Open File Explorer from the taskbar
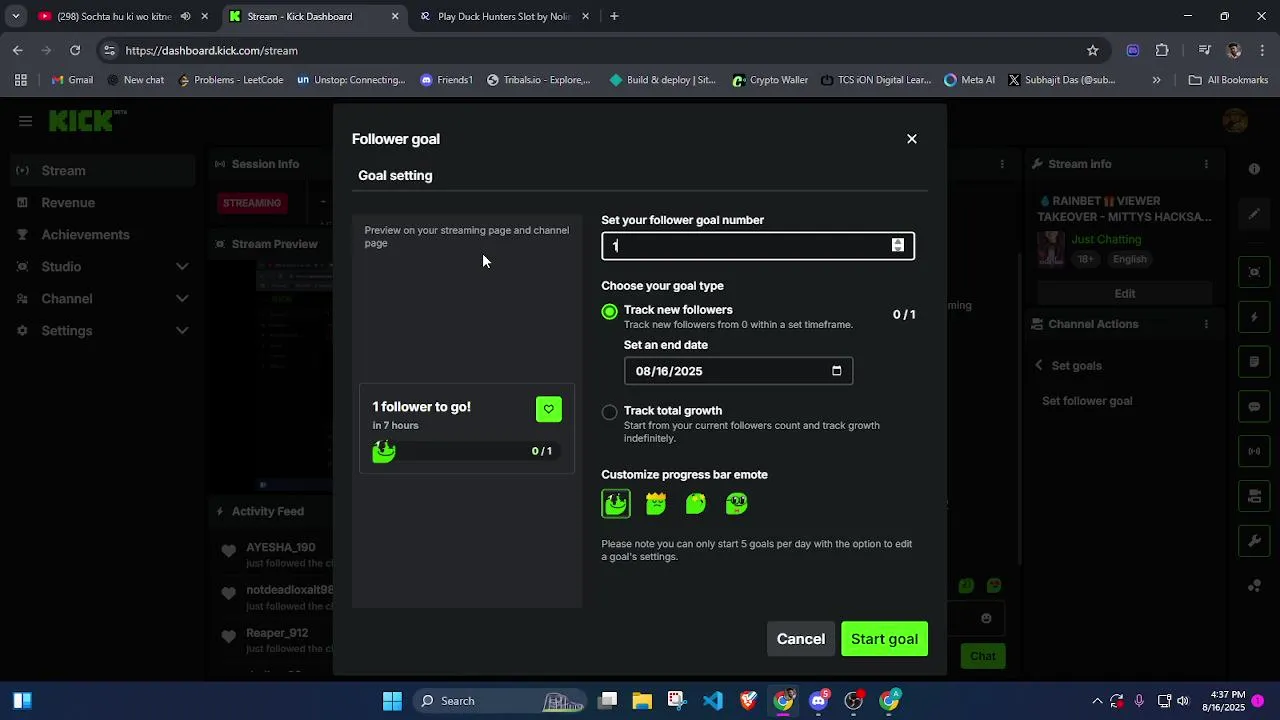This screenshot has width=1280, height=720. [642, 701]
